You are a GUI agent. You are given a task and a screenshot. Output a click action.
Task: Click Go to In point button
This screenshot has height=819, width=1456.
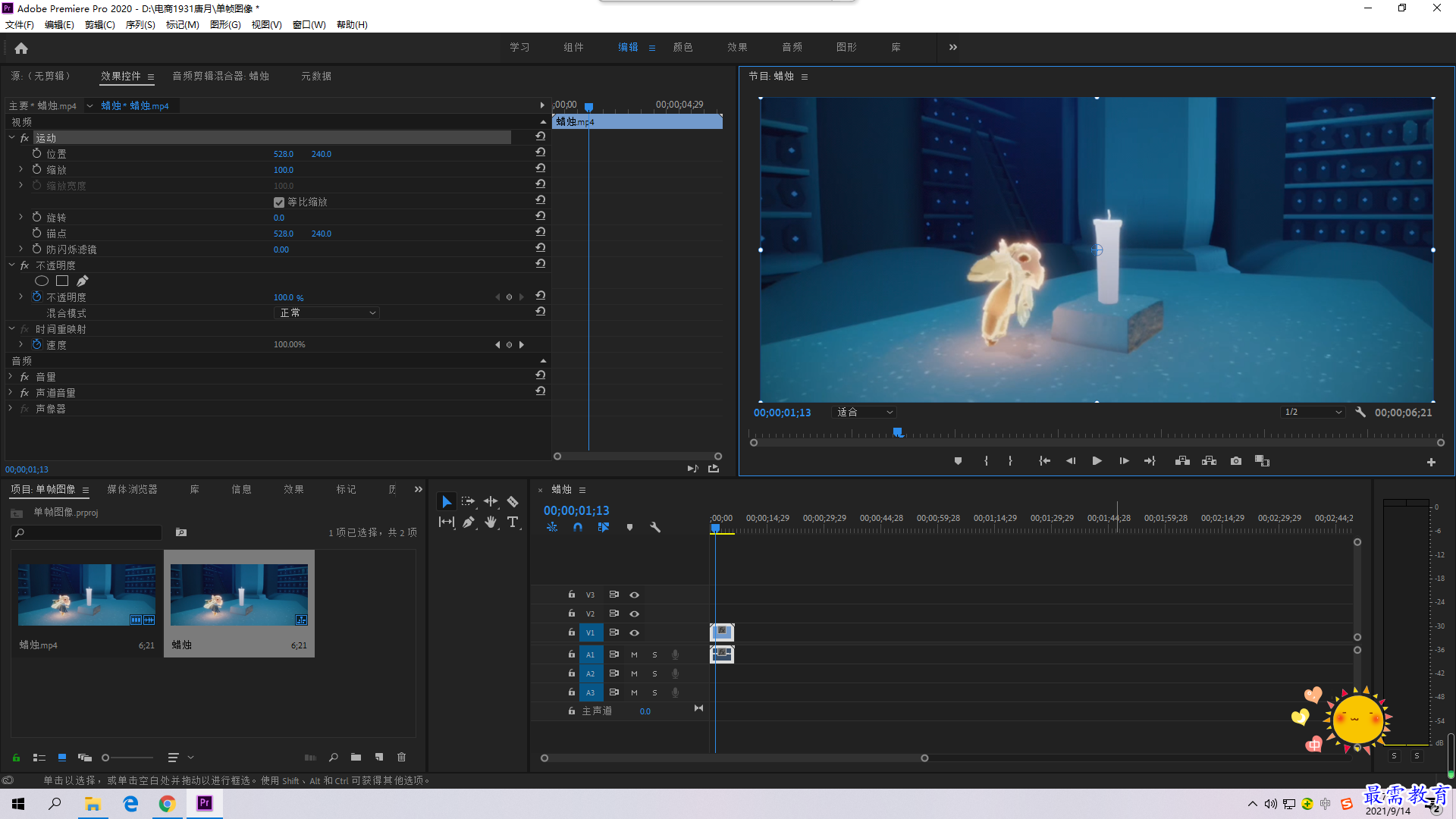point(1044,461)
